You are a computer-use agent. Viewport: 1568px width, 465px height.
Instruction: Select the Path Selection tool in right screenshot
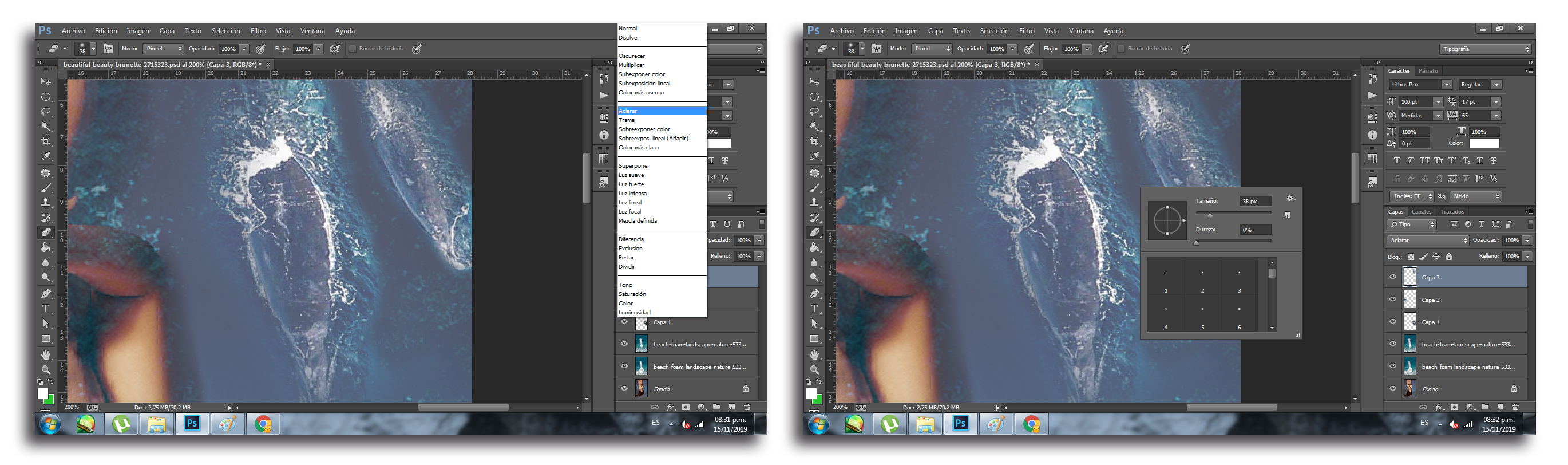coord(814,324)
